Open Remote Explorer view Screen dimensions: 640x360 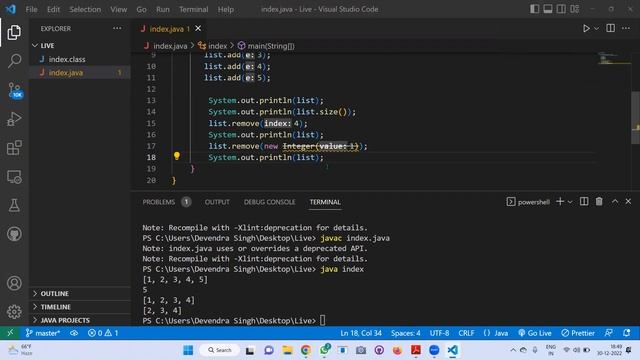14,177
